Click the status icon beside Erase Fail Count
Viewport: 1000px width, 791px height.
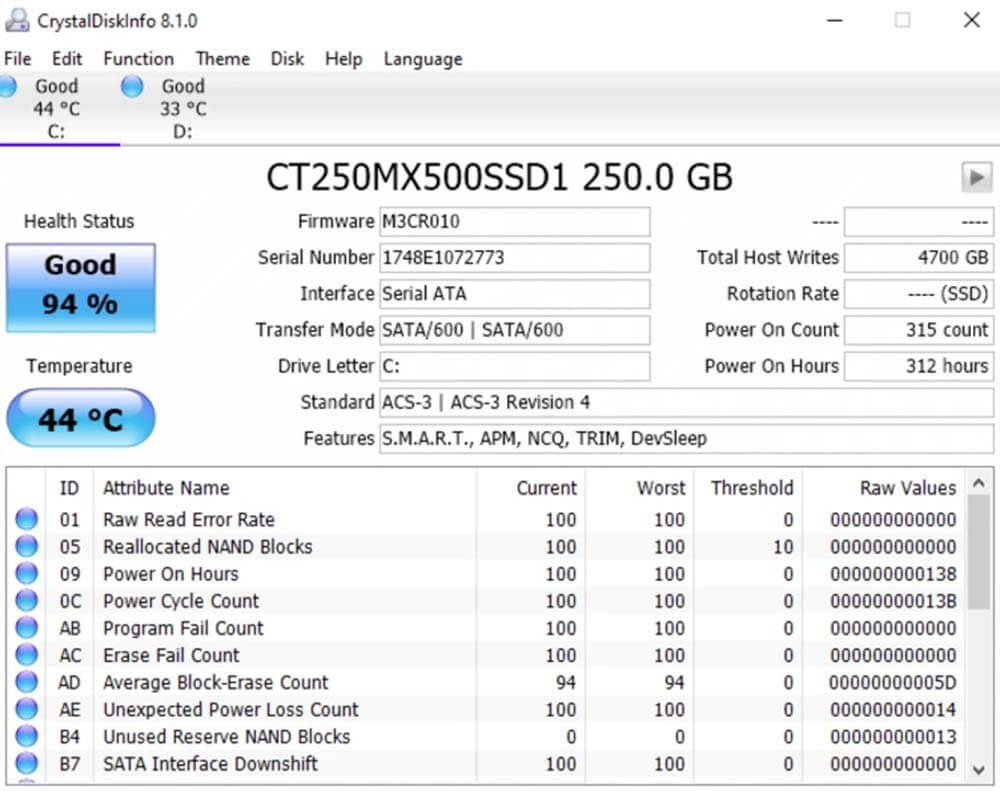(27, 655)
